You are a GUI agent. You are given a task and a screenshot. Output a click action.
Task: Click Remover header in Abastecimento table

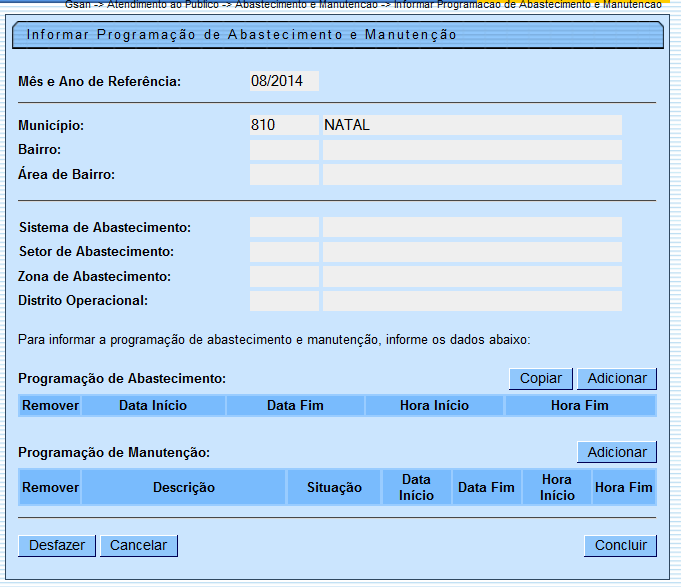50,405
